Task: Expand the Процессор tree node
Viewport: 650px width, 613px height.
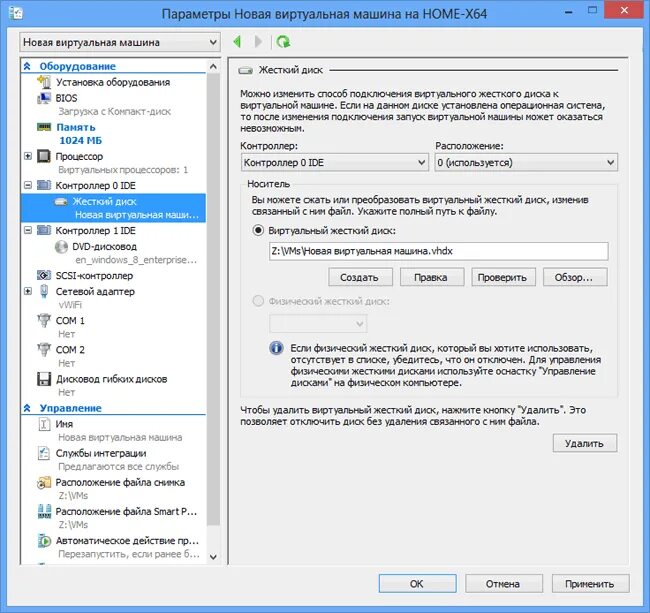Action: 28,156
